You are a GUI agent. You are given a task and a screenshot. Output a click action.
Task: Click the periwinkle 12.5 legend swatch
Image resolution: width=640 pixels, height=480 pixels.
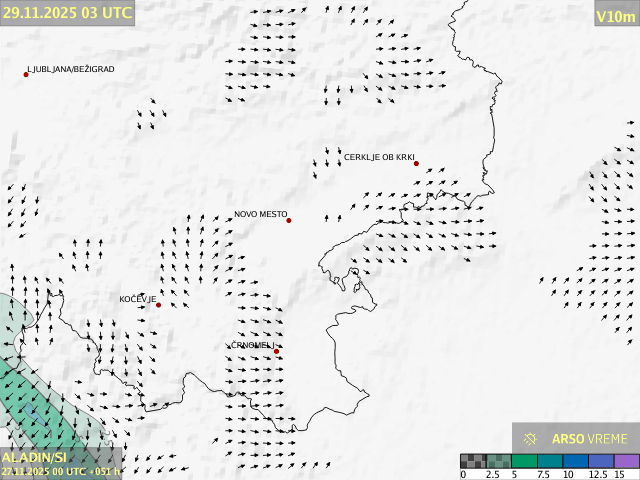(x=601, y=461)
